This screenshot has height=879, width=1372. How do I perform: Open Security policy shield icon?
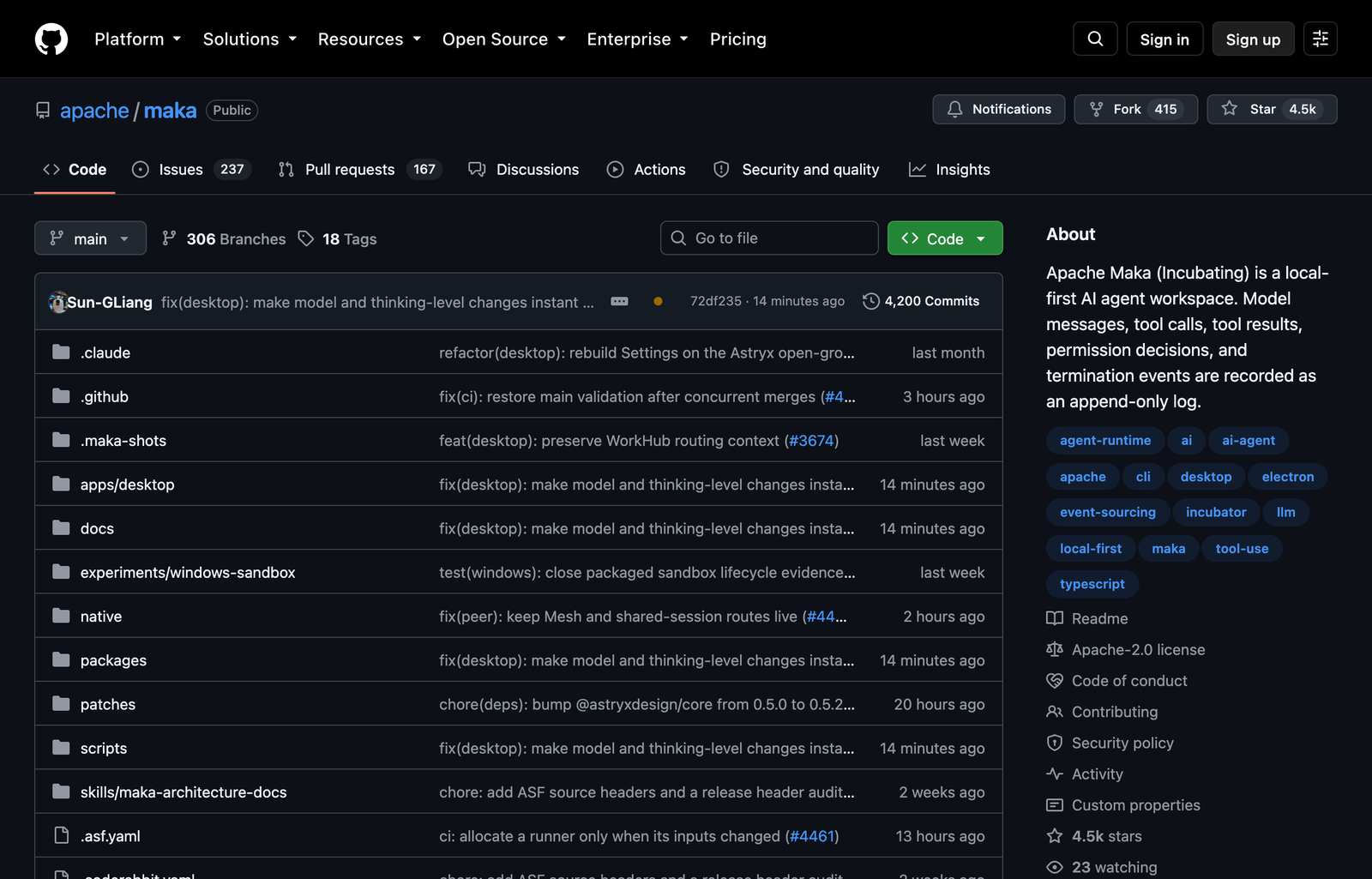click(x=1055, y=743)
